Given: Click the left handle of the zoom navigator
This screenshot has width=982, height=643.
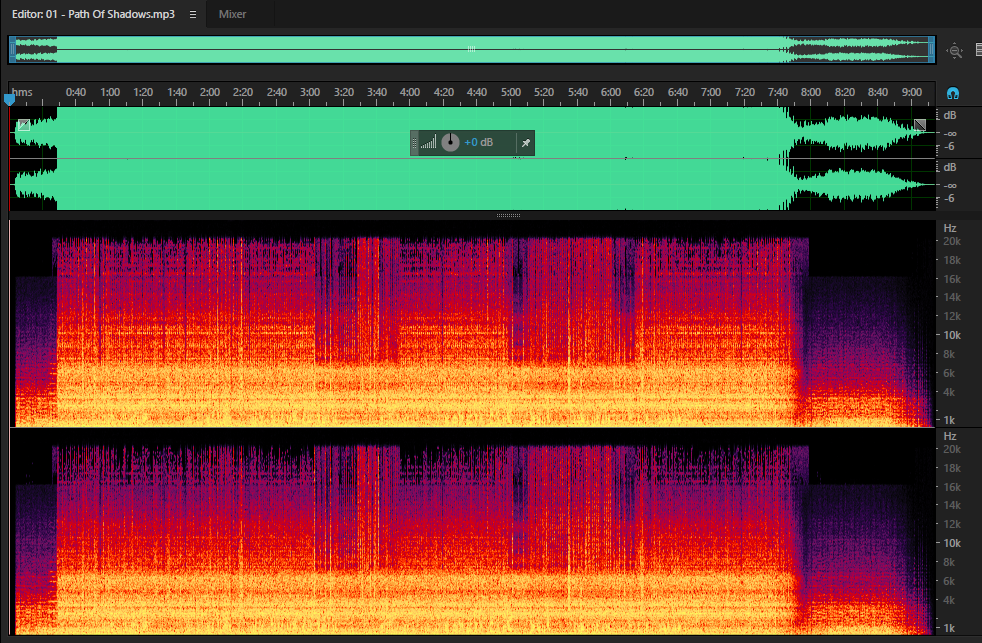Looking at the screenshot, I should [x=12, y=49].
